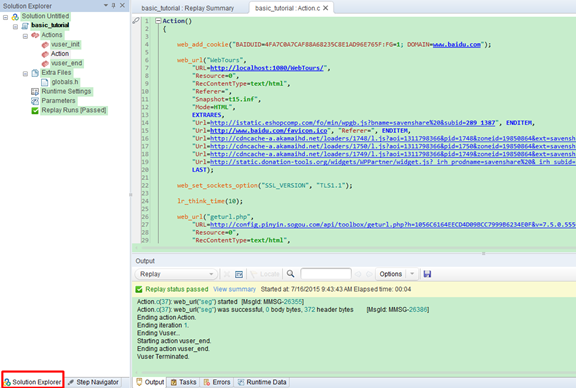576x388 pixels.
Task: Select the Tasks bottom tab
Action: point(183,382)
